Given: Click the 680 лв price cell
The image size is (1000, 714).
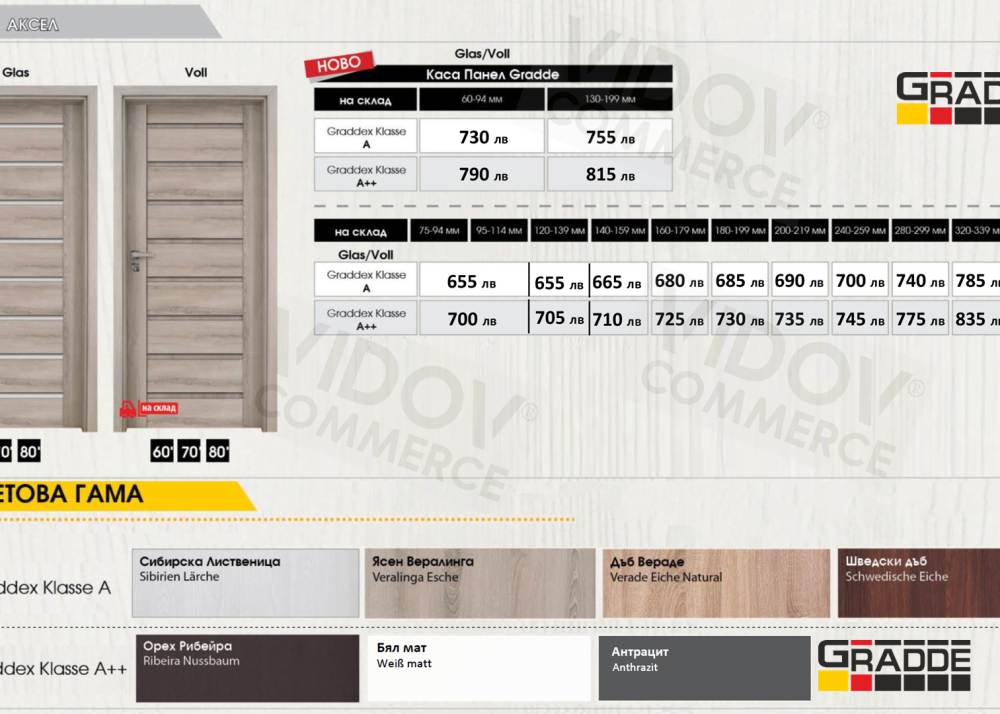Looking at the screenshot, I should tap(680, 281).
